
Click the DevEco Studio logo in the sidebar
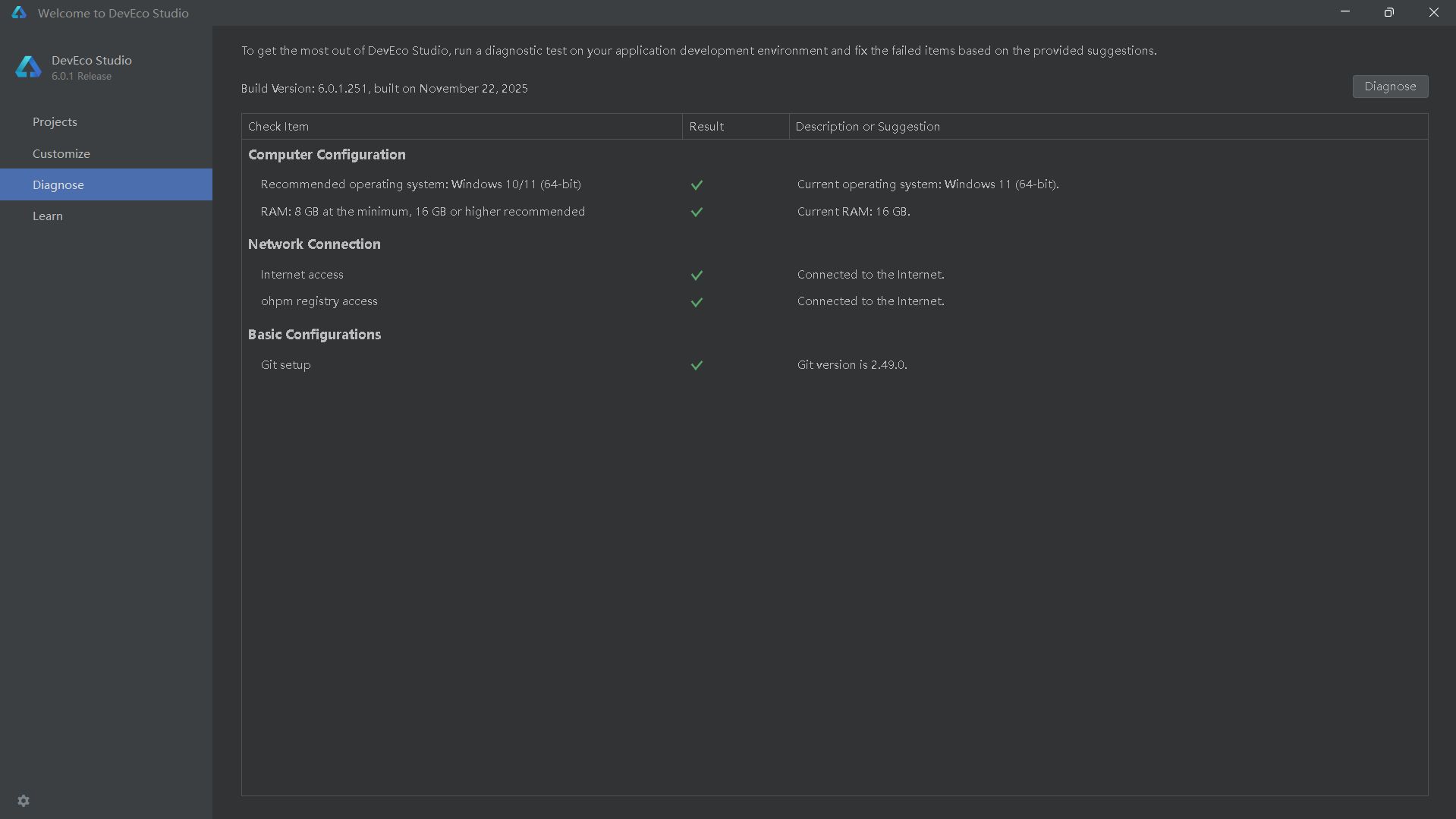coord(28,67)
